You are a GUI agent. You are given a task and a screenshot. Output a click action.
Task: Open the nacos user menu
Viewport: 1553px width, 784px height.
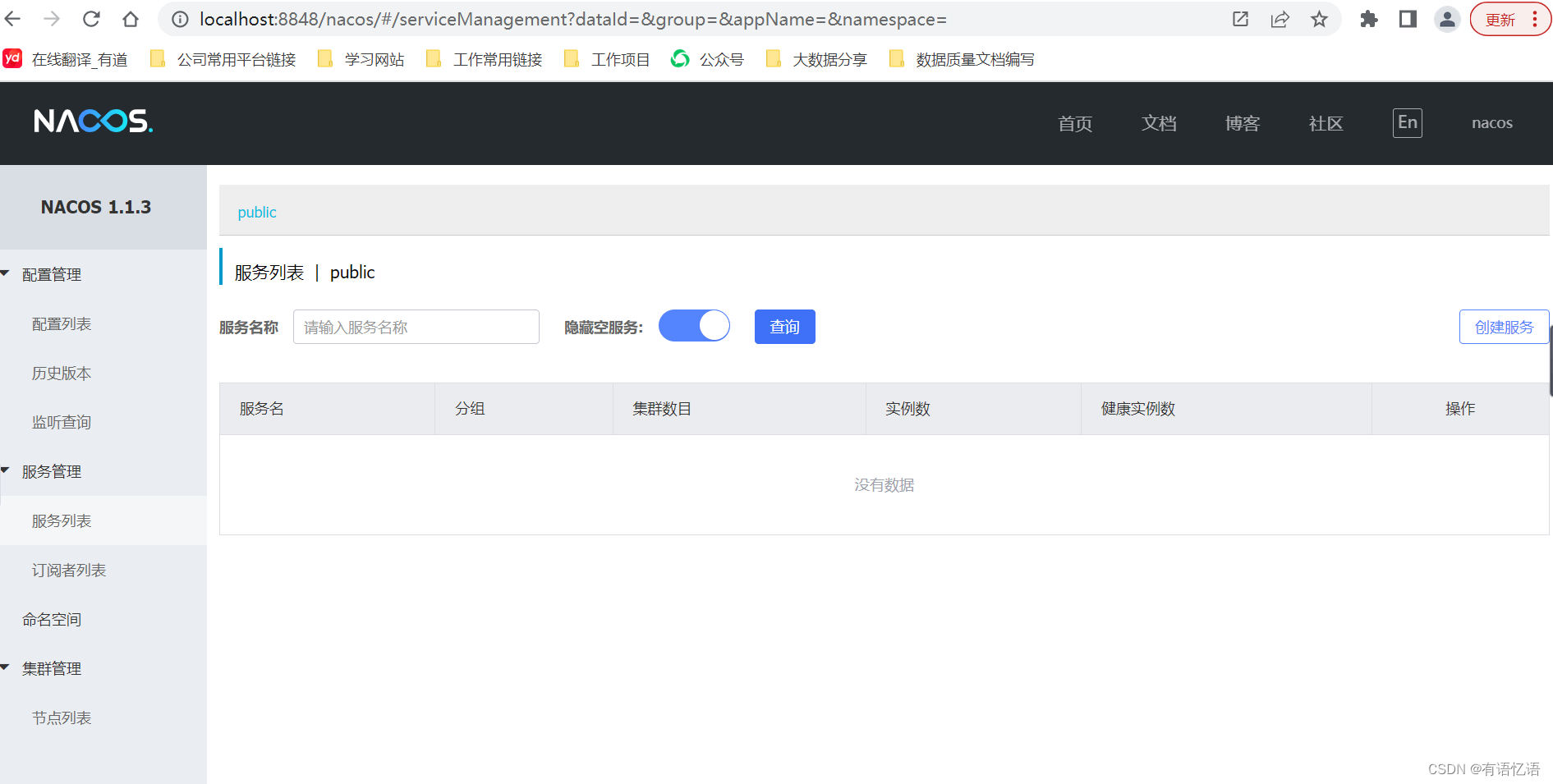1492,123
